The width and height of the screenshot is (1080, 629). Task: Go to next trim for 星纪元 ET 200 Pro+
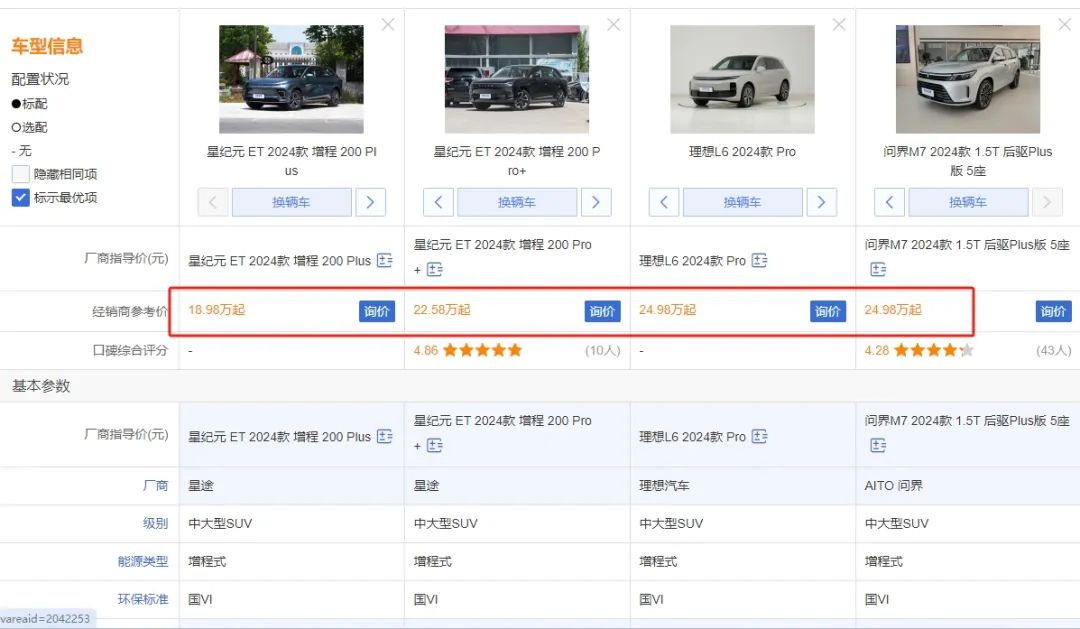tap(596, 202)
